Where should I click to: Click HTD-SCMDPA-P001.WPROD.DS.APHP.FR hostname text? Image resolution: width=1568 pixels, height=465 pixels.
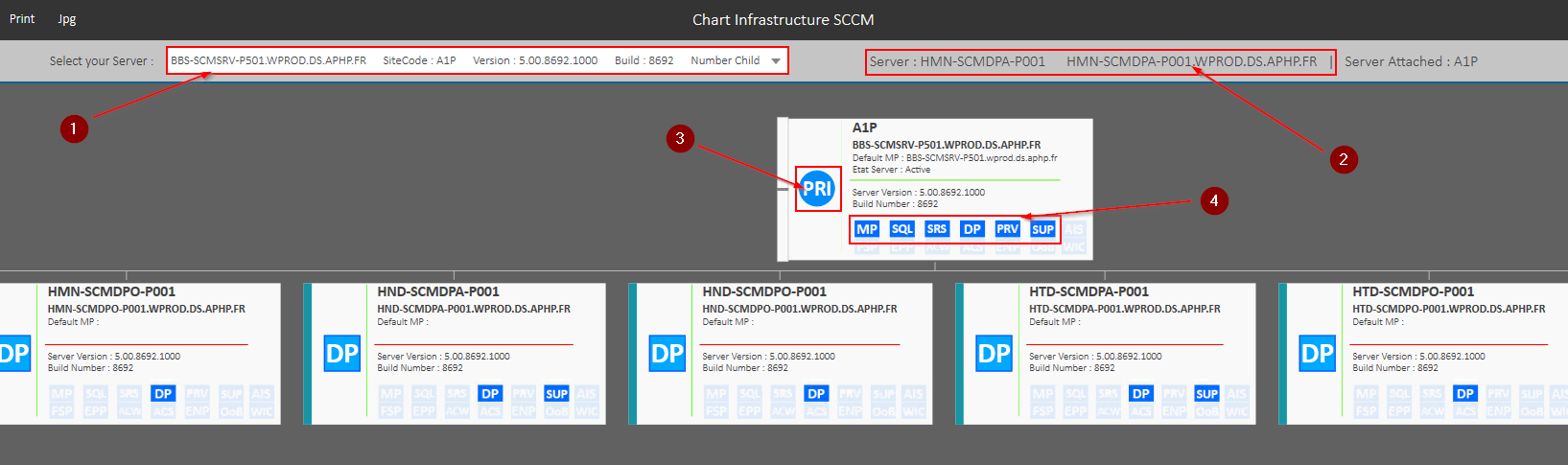[1125, 310]
